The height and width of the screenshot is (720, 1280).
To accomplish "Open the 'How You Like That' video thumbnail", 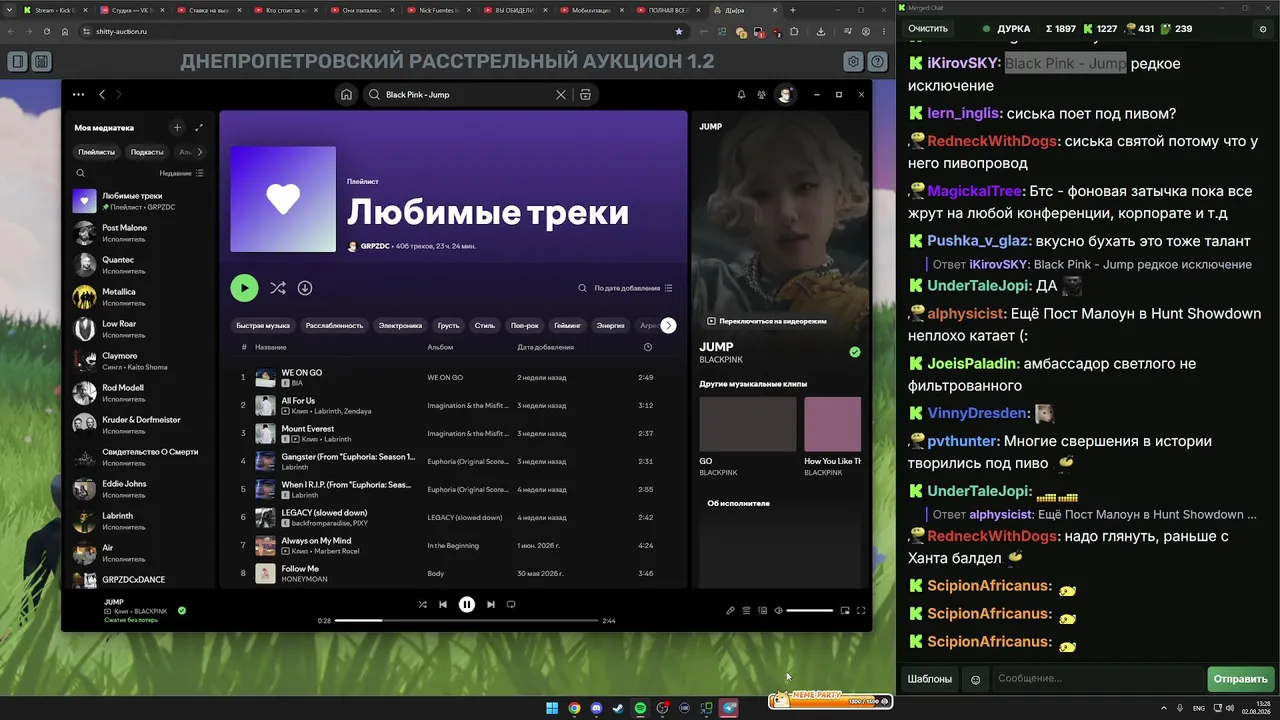I will pyautogui.click(x=833, y=424).
